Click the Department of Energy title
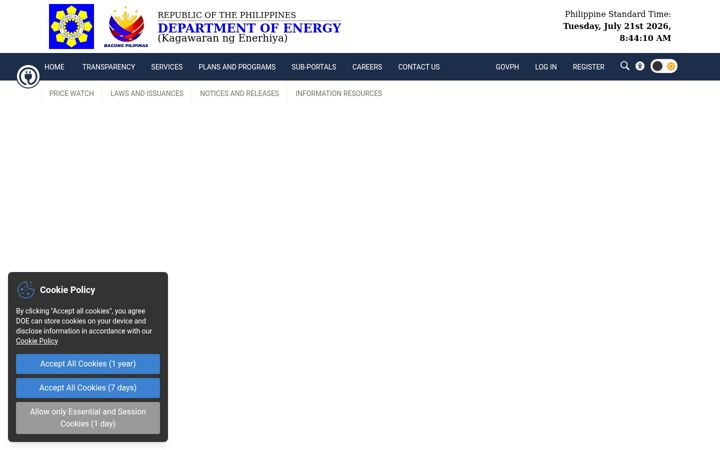Viewport: 720px width, 450px height. [249, 28]
